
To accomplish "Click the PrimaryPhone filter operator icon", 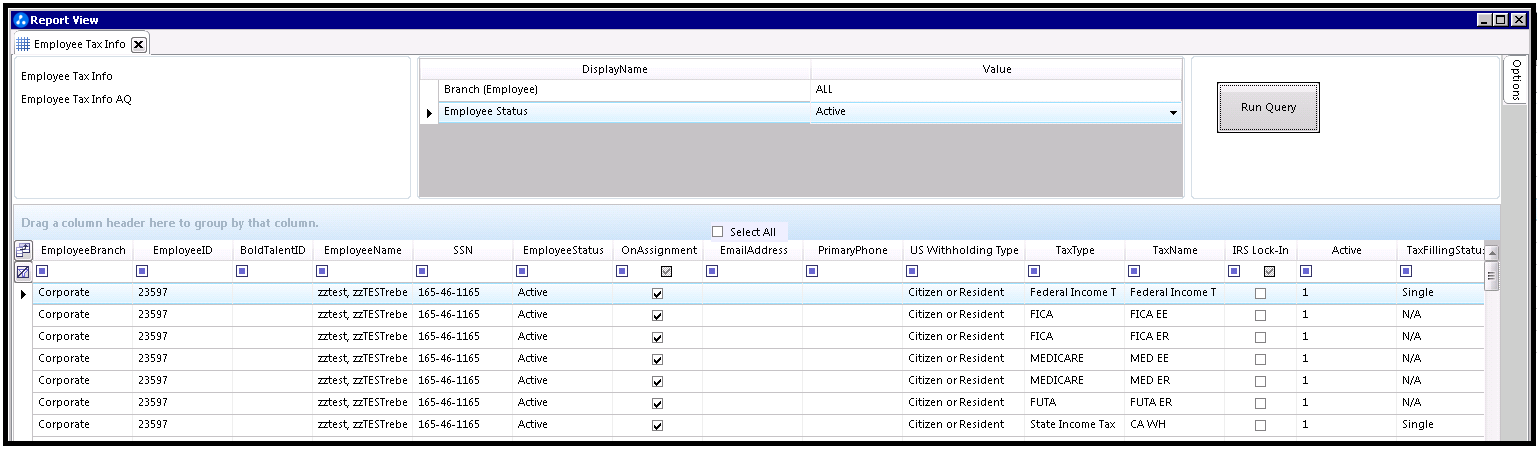I will (x=812, y=271).
